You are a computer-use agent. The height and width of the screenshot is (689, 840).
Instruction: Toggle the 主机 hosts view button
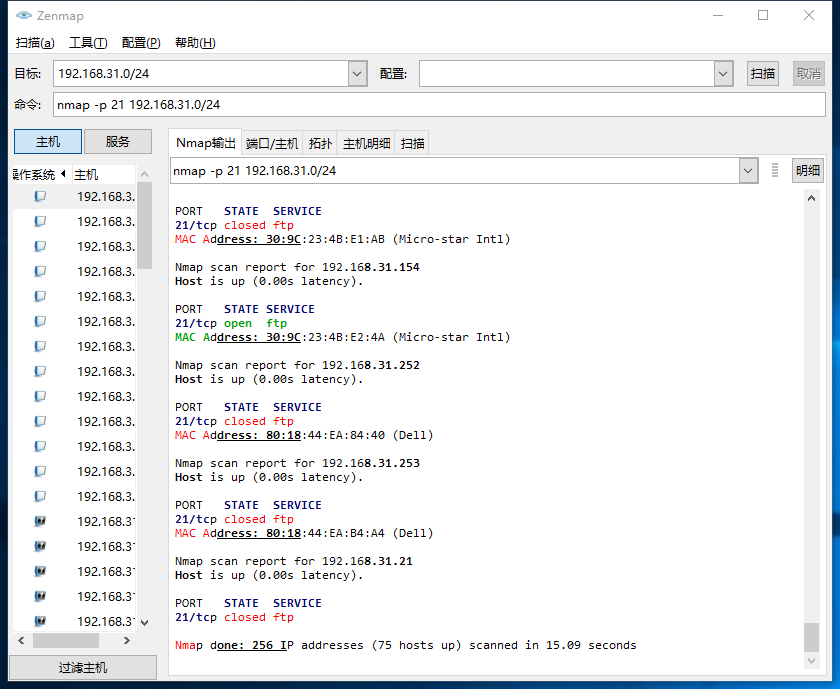[x=48, y=141]
